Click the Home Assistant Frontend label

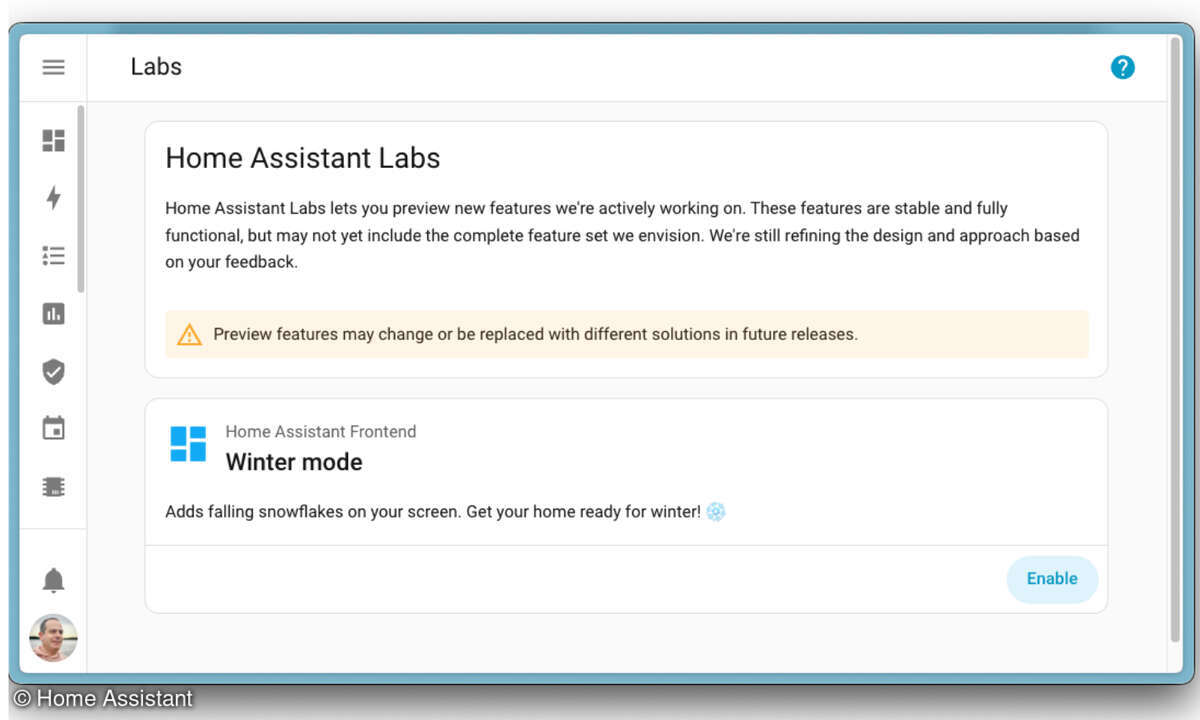coord(321,431)
